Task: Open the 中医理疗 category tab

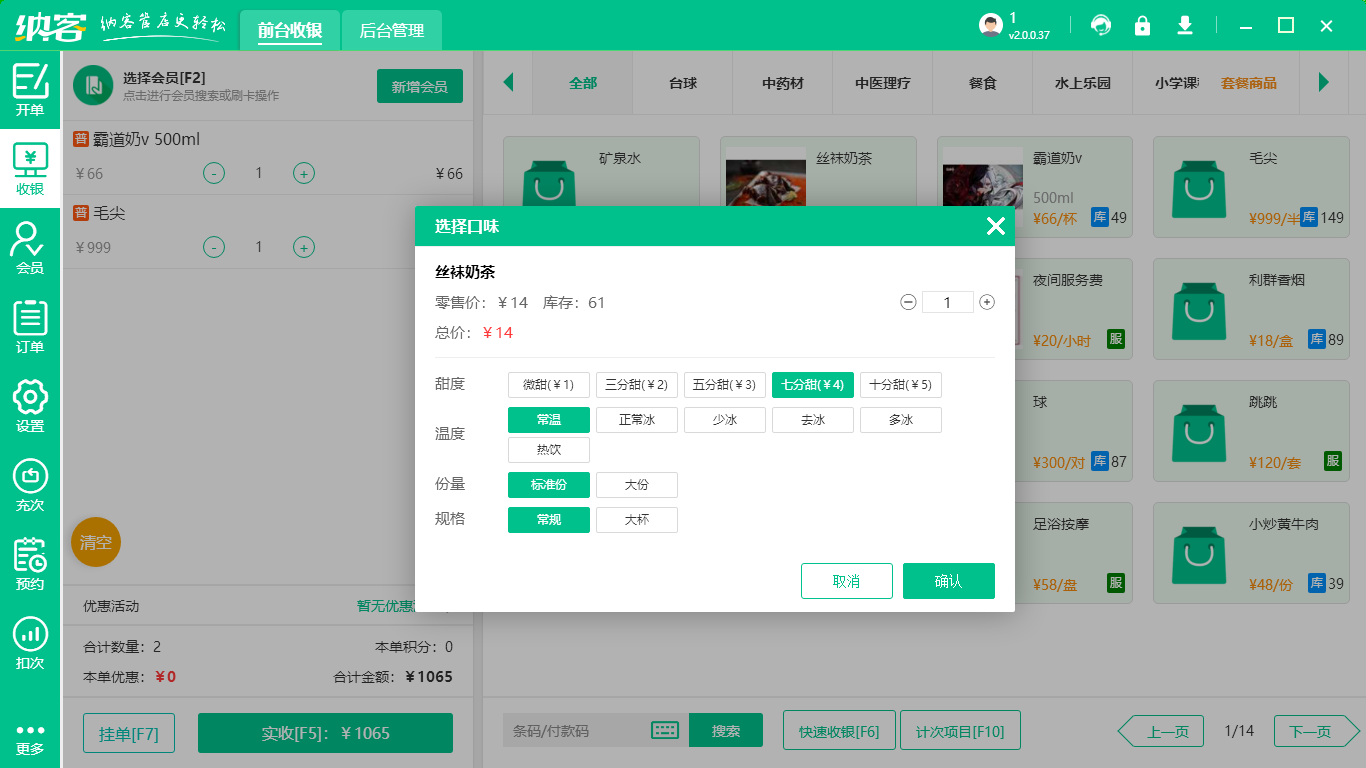Action: (882, 84)
